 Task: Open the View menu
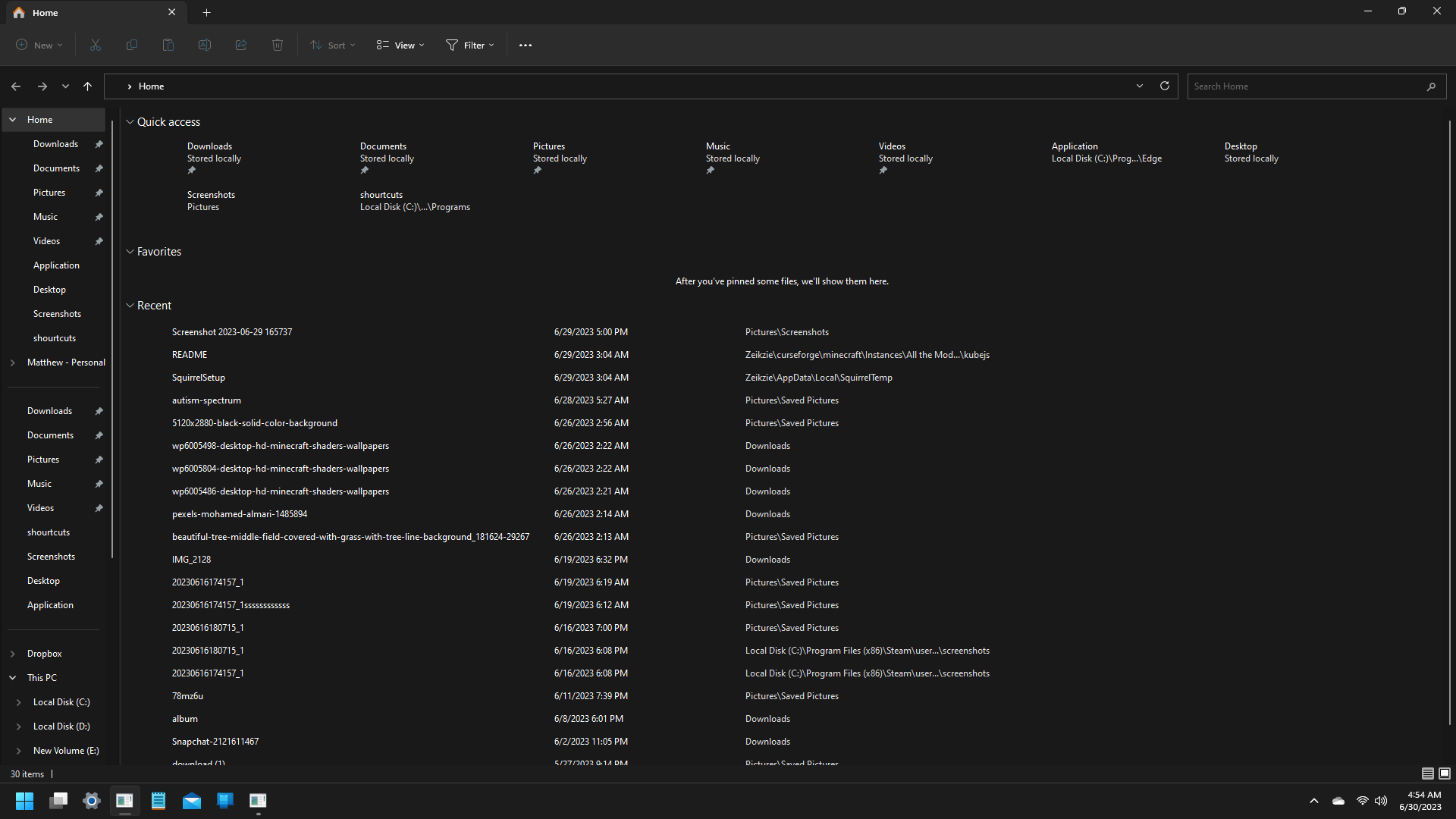tap(400, 45)
